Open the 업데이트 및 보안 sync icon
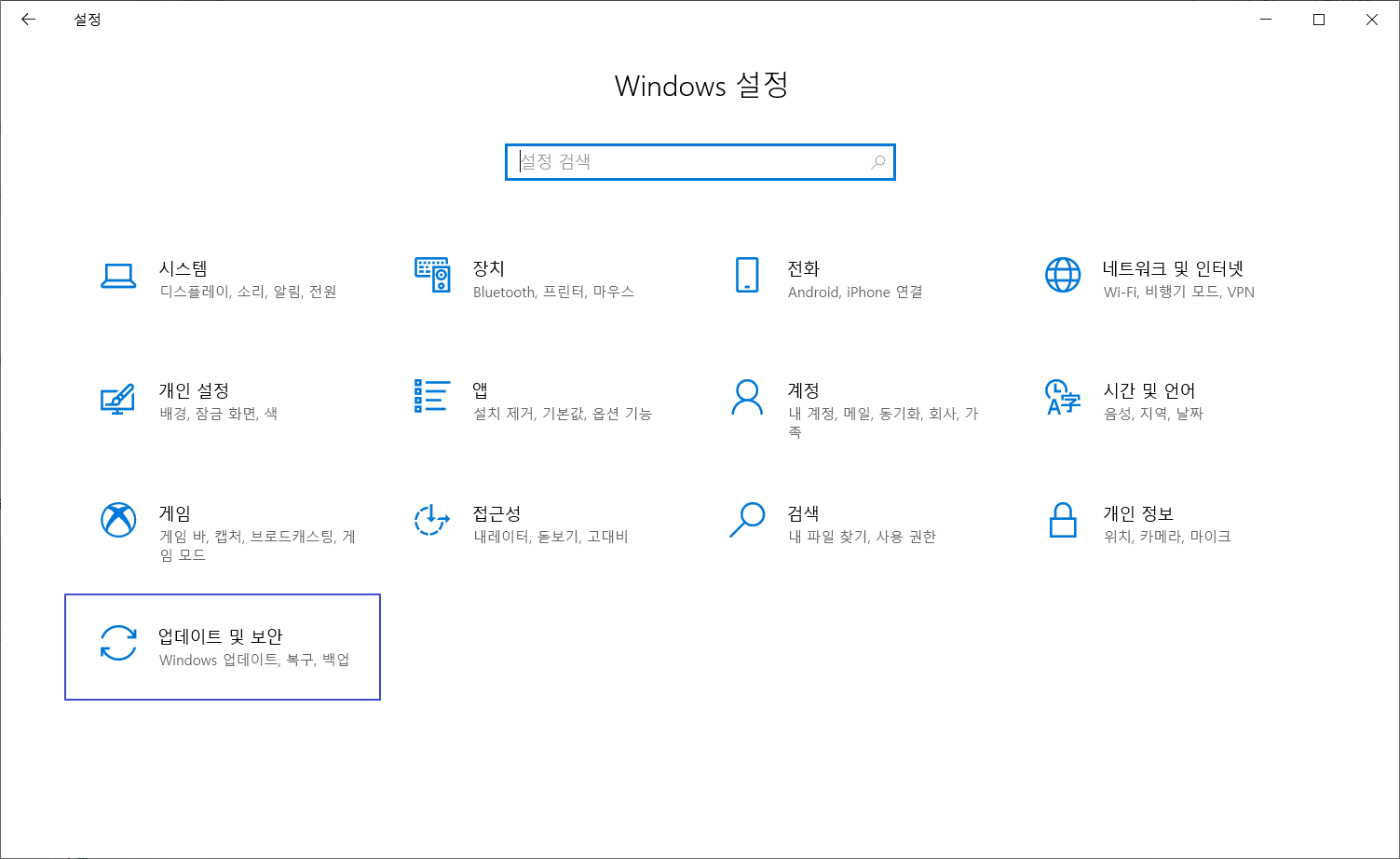Image resolution: width=1400 pixels, height=859 pixels. (118, 643)
